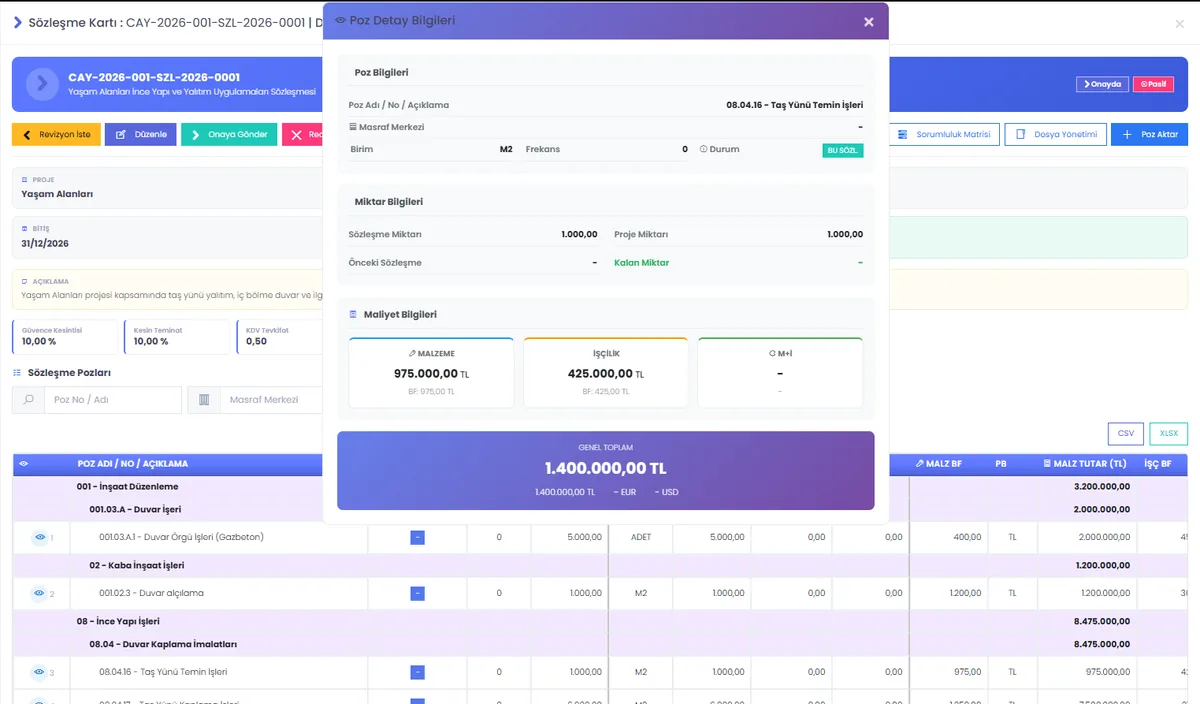Click the 08 - İnce Yapı İşleri group row
1200x704 pixels.
pyautogui.click(x=600, y=622)
